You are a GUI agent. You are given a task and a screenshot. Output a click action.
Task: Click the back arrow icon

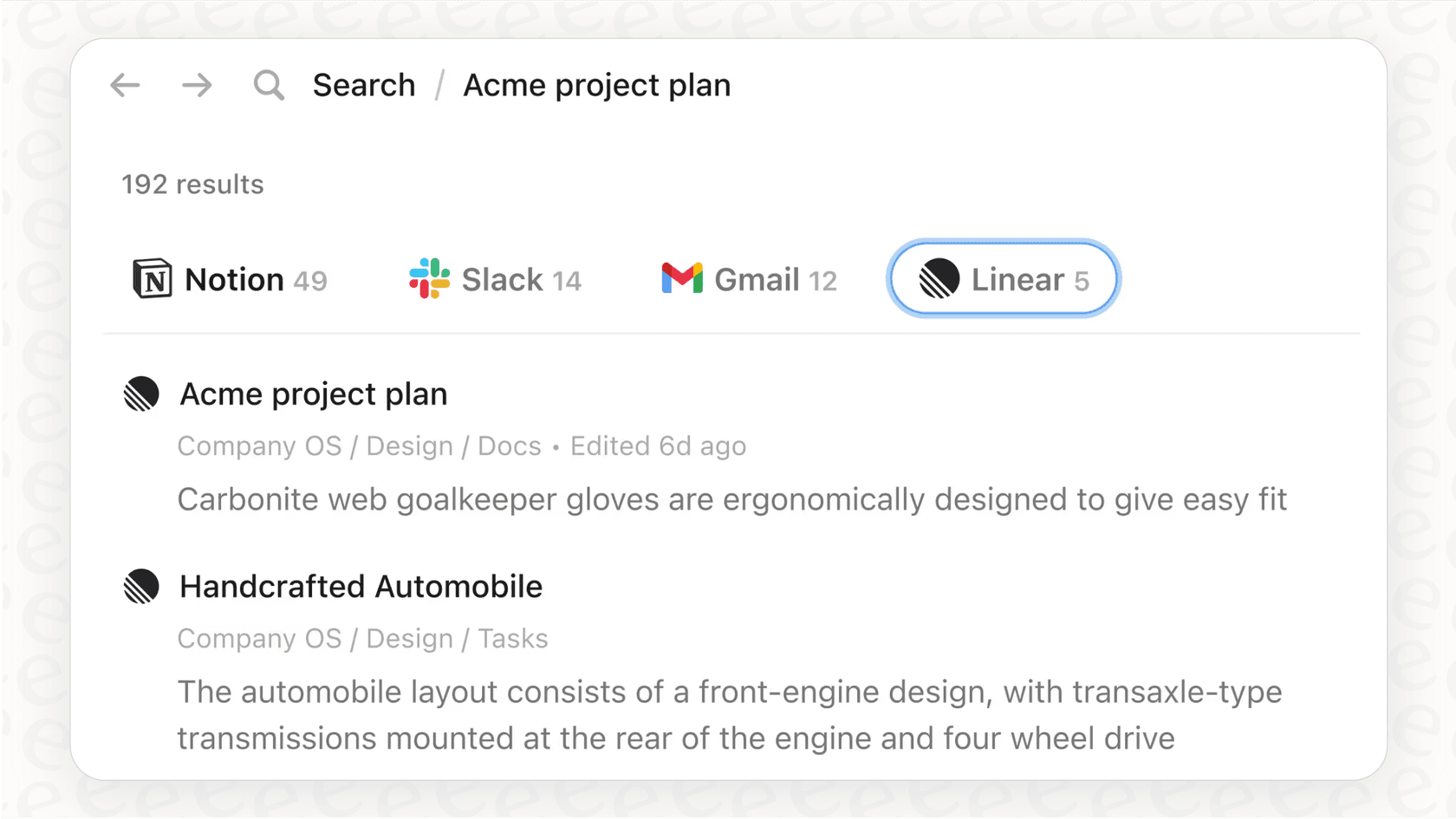click(125, 85)
